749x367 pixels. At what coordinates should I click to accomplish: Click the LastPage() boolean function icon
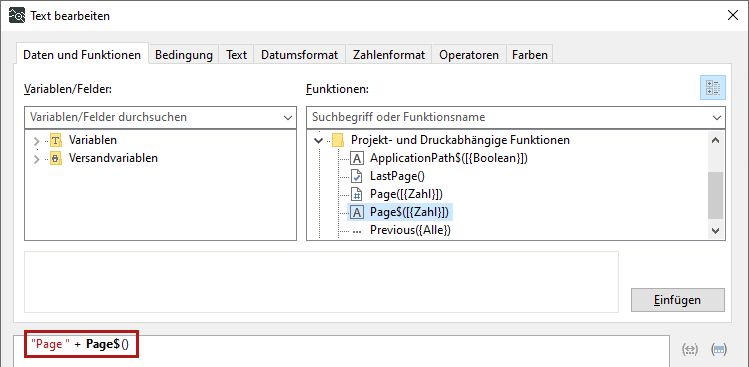coord(357,176)
